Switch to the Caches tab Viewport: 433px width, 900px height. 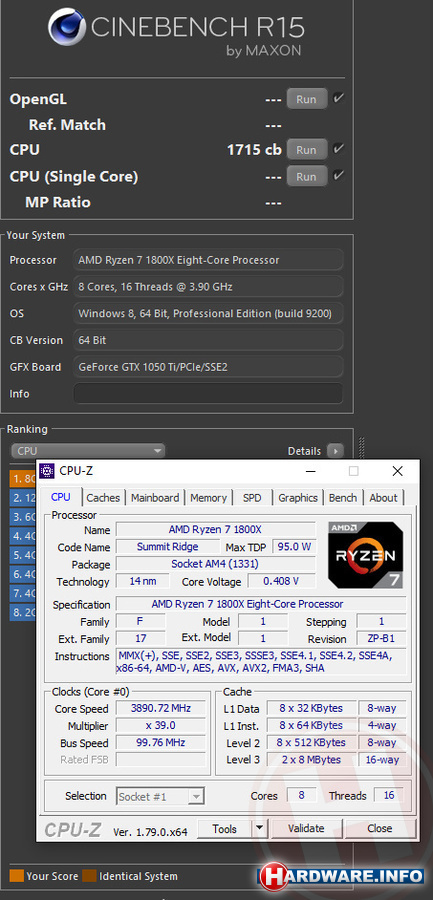103,498
